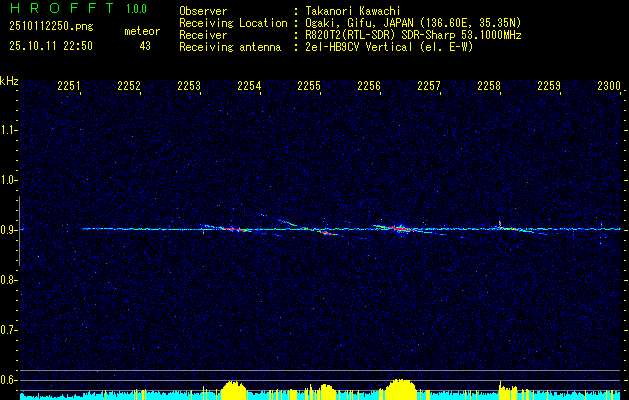This screenshot has height=400, width=629.
Task: Click the HROFFT title text
Action: [x=62, y=9]
